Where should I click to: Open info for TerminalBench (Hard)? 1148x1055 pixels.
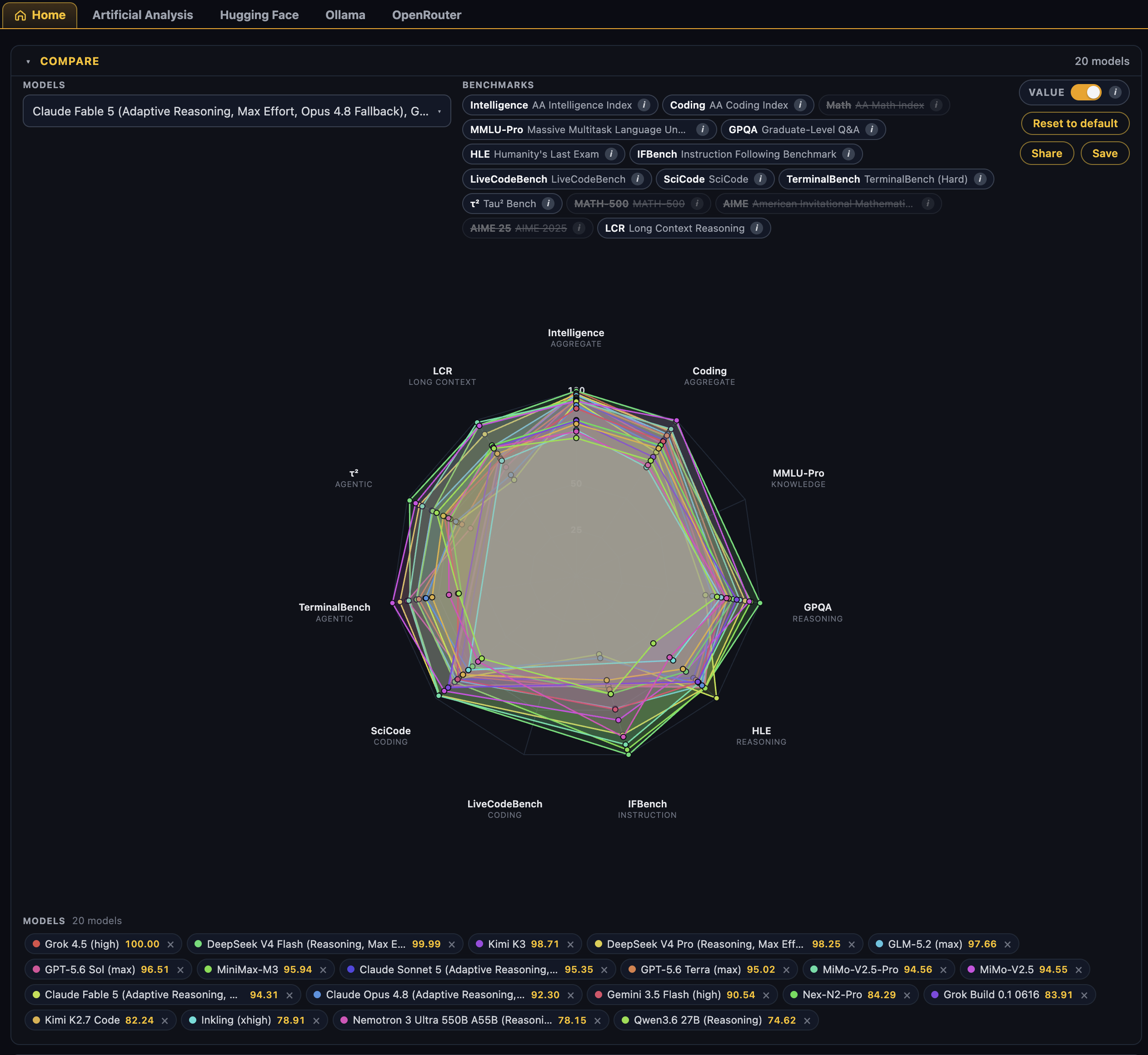pyautogui.click(x=980, y=179)
